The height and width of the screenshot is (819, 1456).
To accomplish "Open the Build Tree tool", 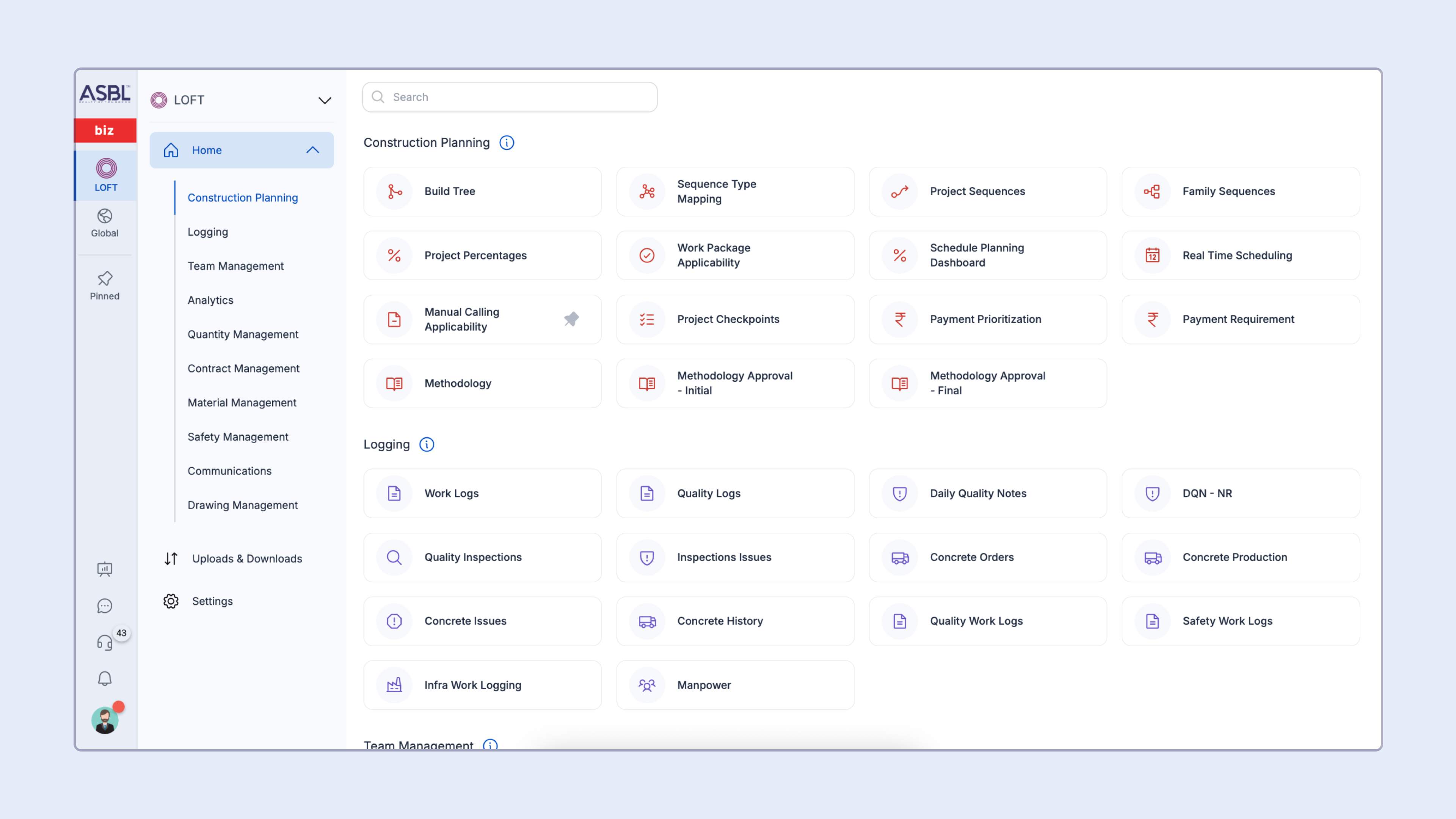I will [482, 191].
